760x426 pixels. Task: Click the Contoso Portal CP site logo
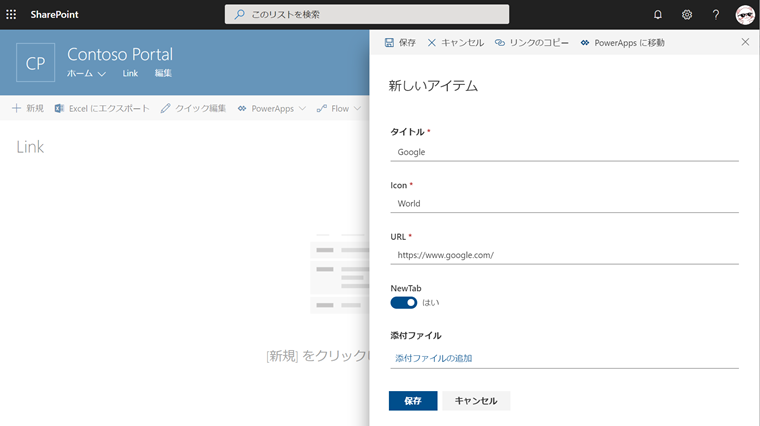tap(35, 63)
